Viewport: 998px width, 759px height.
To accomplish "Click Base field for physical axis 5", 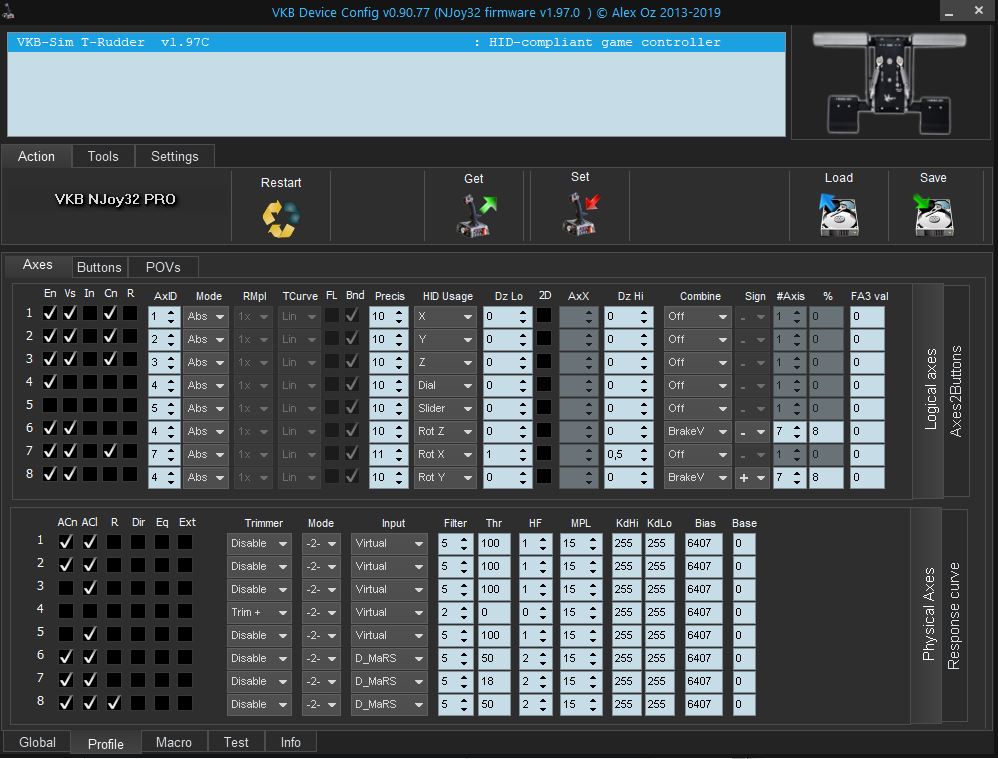I will 743,635.
